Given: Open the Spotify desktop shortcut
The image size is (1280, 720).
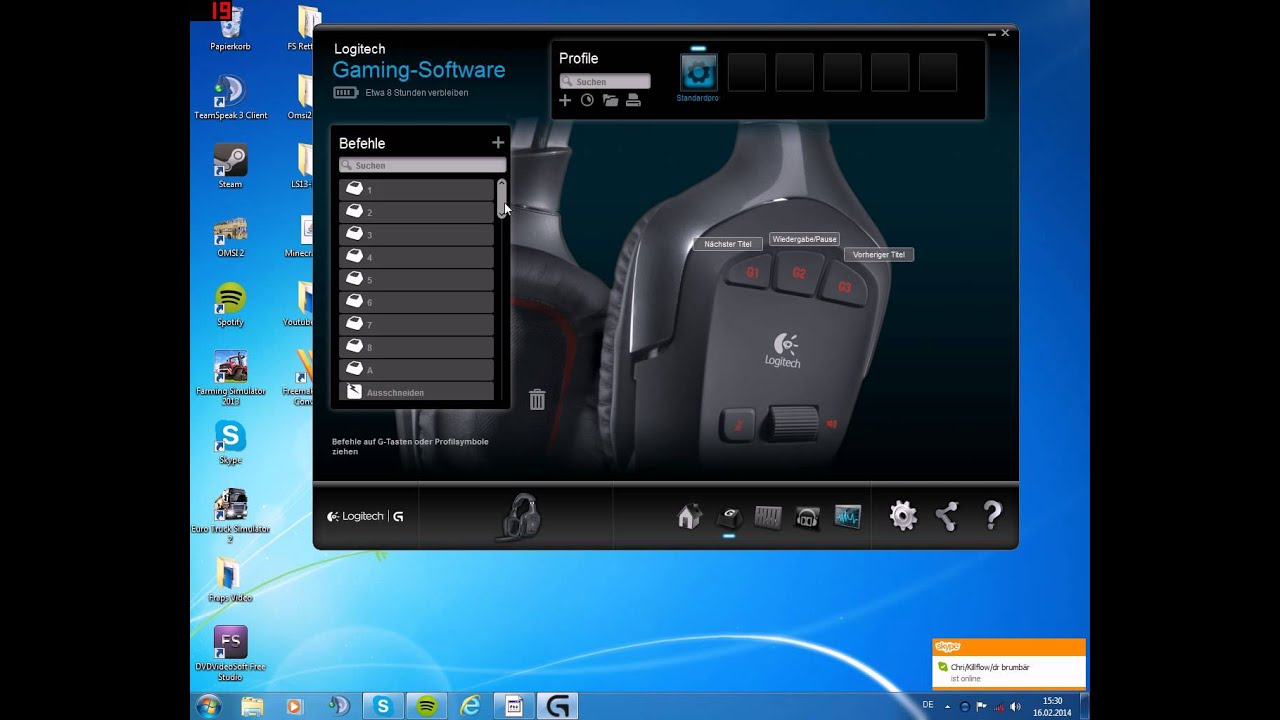Looking at the screenshot, I should (230, 304).
